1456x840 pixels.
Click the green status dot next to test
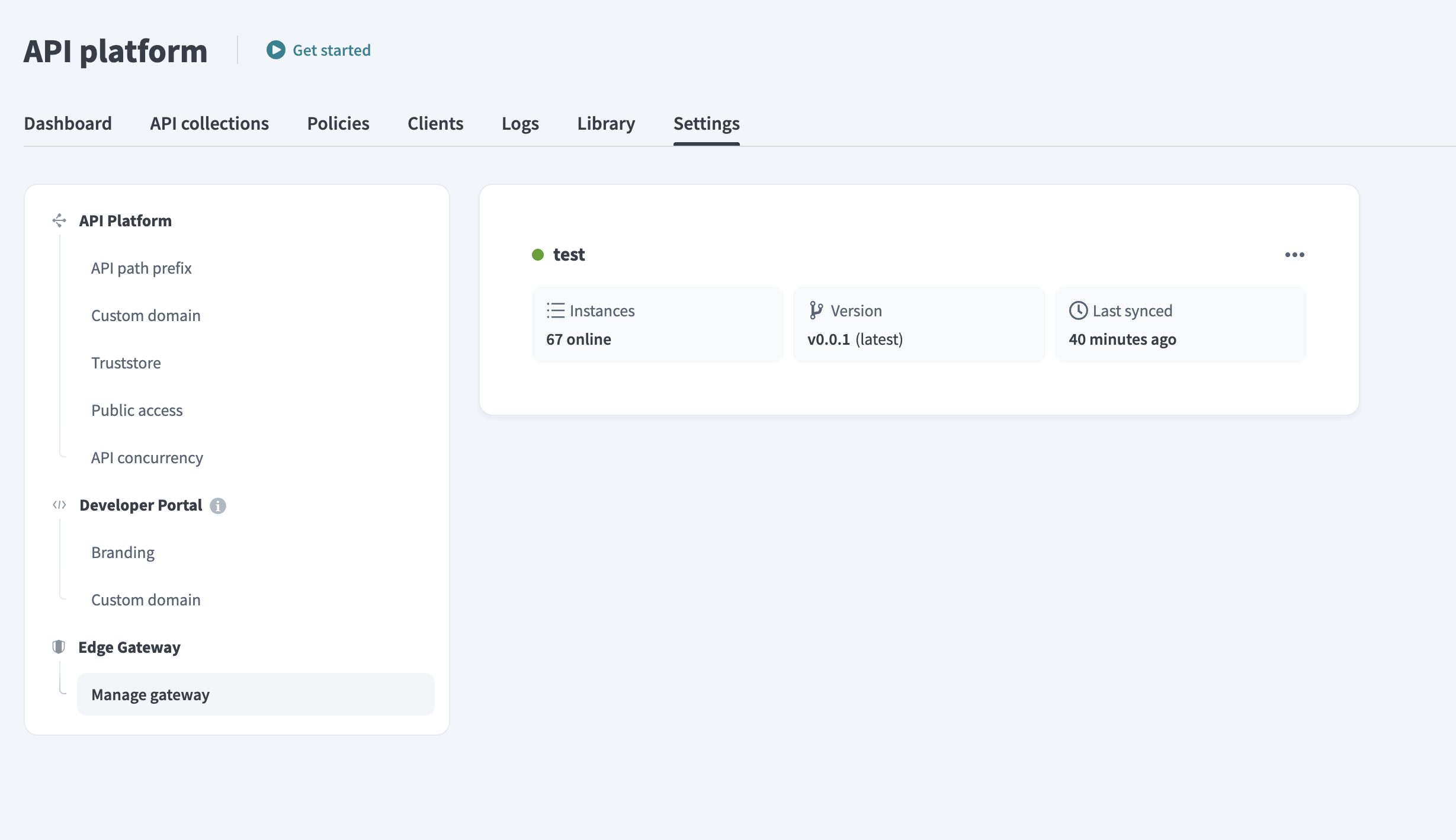pos(537,255)
